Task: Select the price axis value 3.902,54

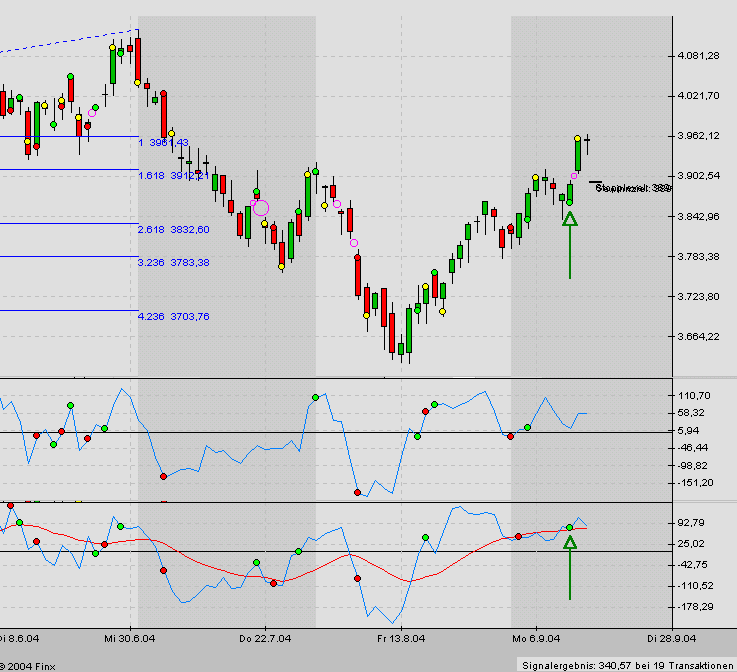Action: (x=698, y=176)
